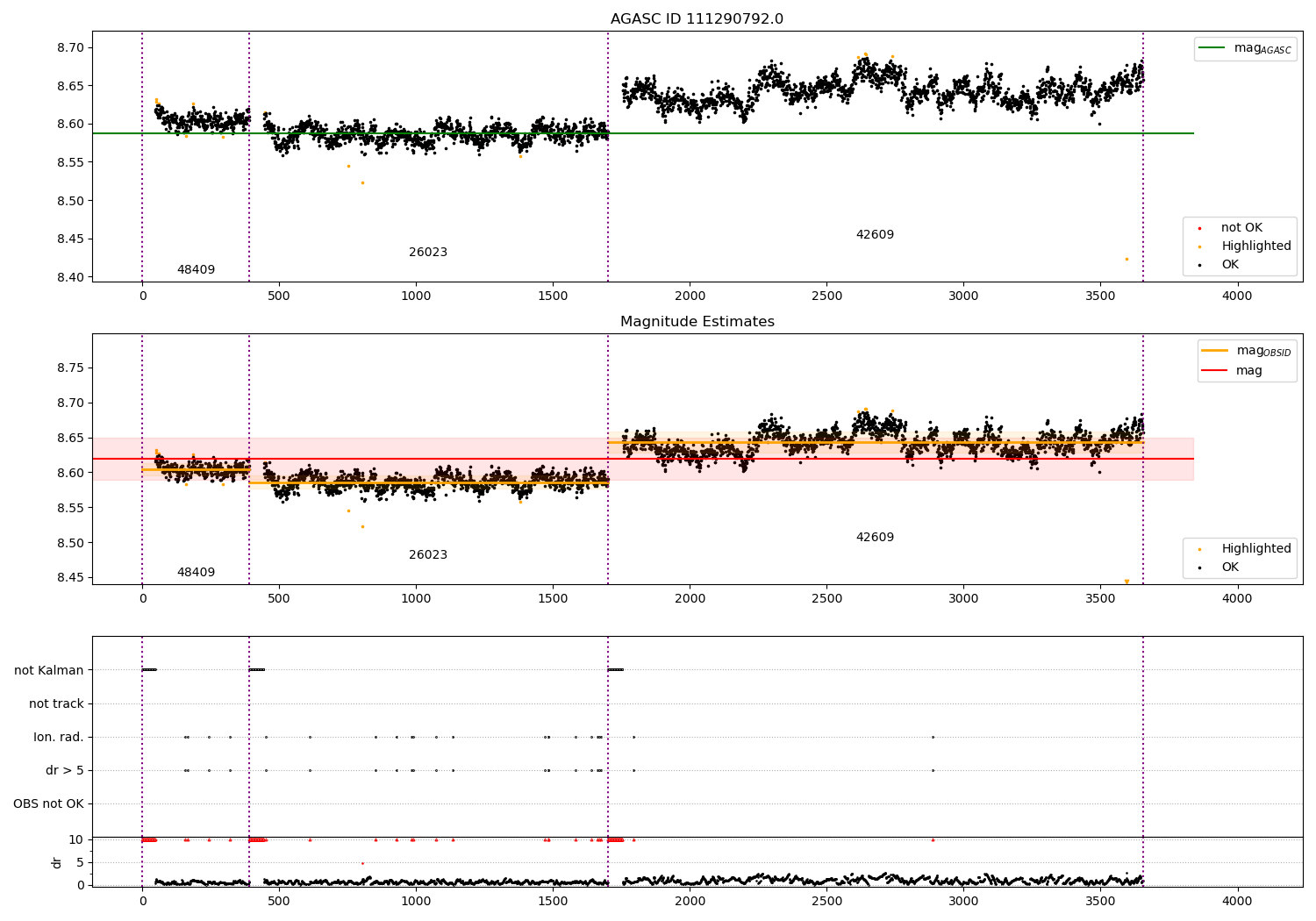Click the 'not Kalman' row label
This screenshot has width=1316, height=921.
pos(49,671)
